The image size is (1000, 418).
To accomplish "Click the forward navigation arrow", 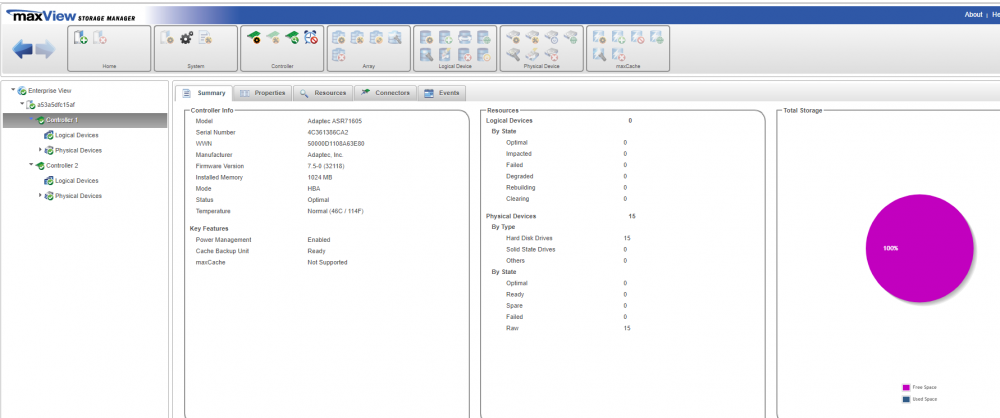I will coord(45,49).
